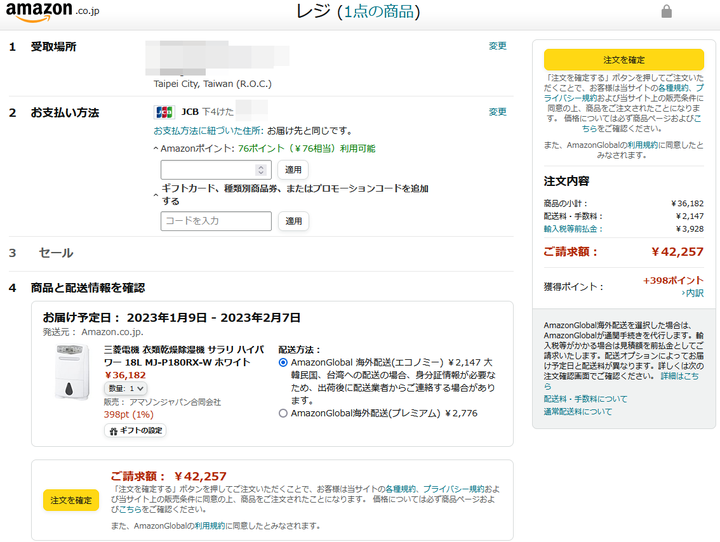The width and height of the screenshot is (720, 542).
Task: Open 利用規約 link in the bottom box
Action: (210, 526)
